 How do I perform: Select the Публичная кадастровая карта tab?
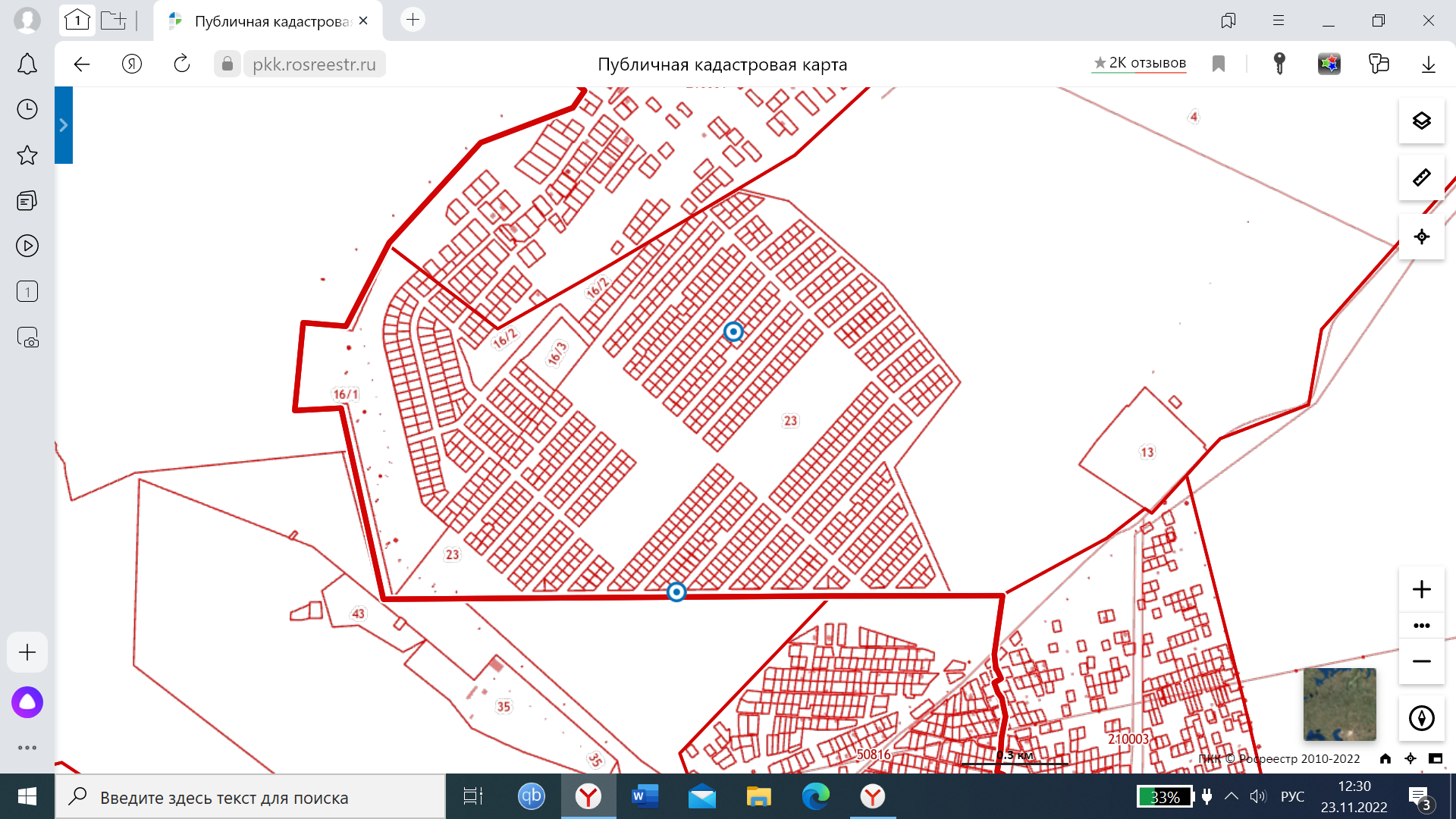pos(268,21)
